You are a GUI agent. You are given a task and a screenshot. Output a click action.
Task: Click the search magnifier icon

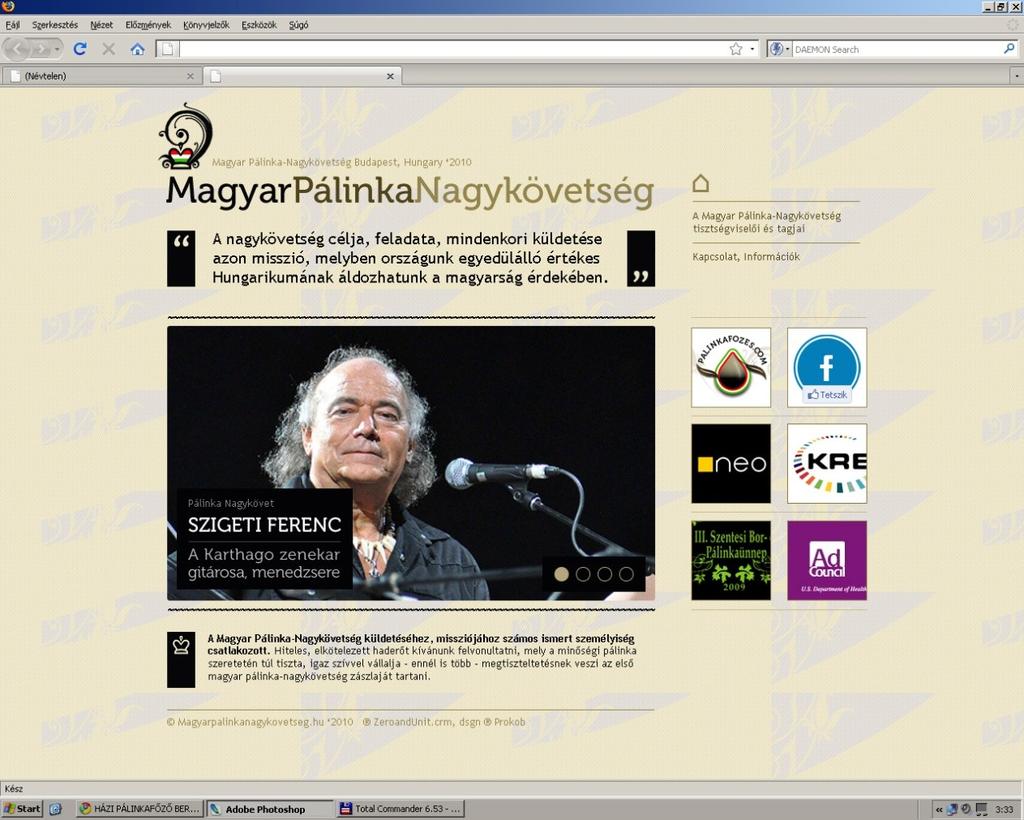point(1009,49)
